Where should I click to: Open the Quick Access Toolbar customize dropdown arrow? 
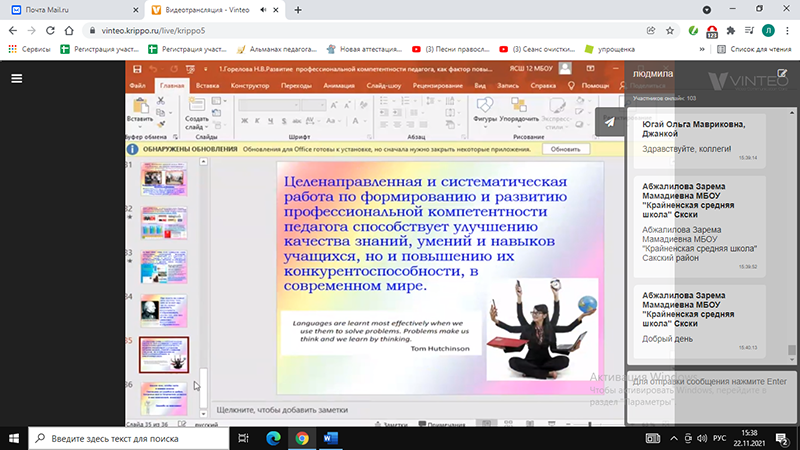tap(206, 69)
